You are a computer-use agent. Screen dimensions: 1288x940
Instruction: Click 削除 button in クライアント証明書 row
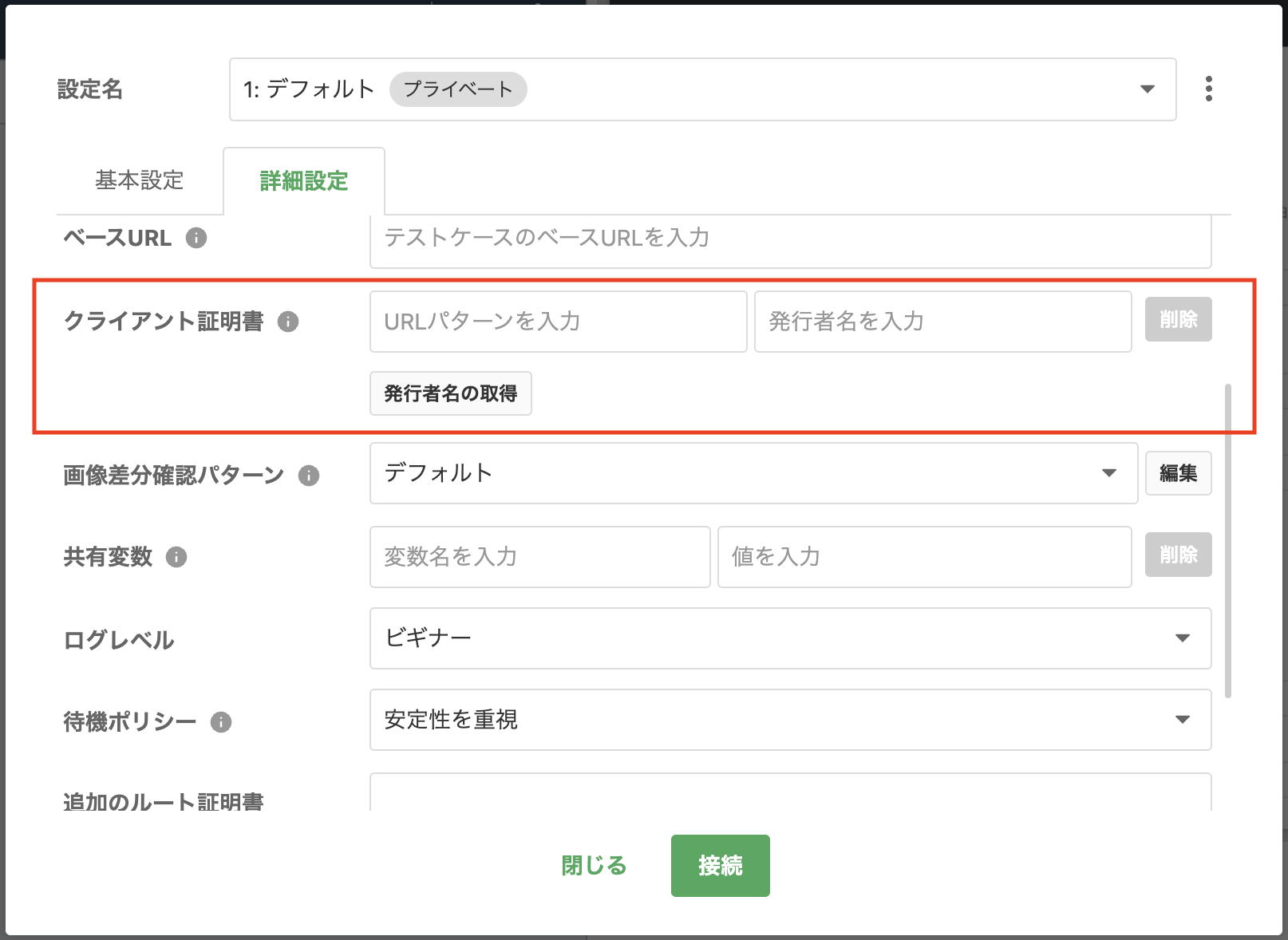pos(1179,319)
